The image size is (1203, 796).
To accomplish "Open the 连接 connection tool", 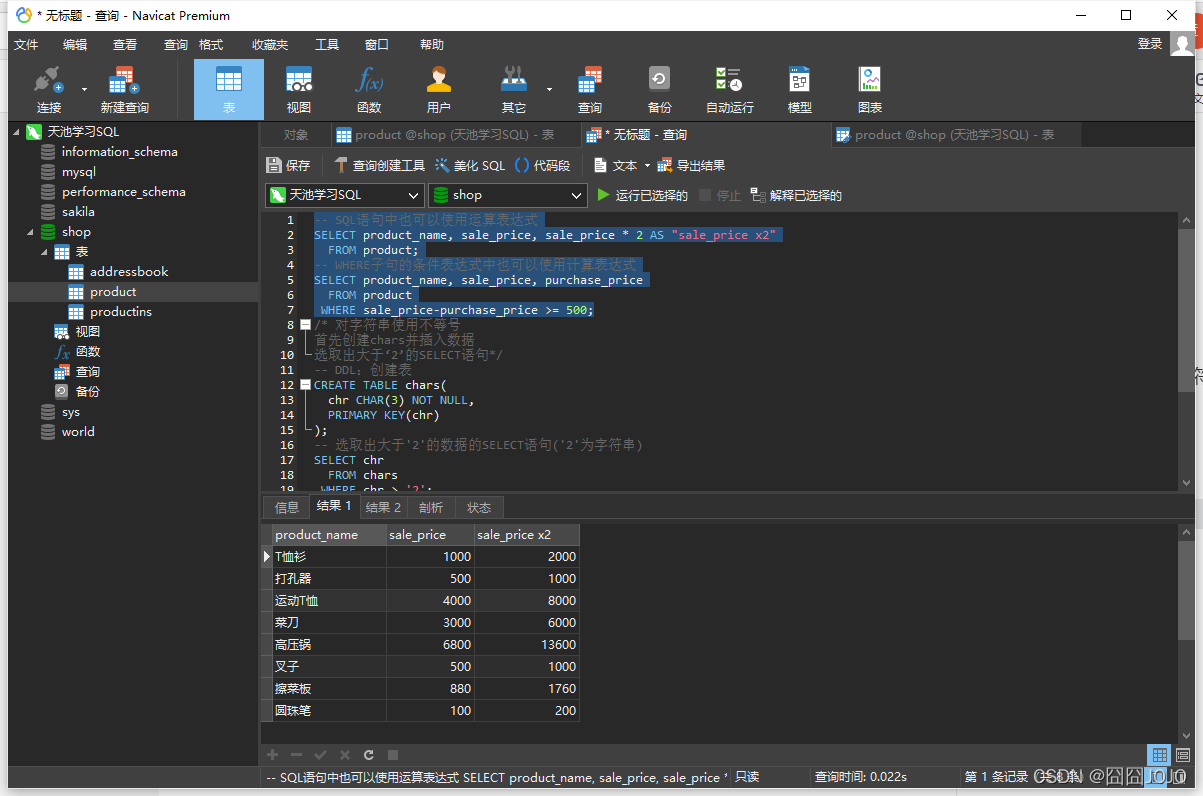I will click(48, 90).
